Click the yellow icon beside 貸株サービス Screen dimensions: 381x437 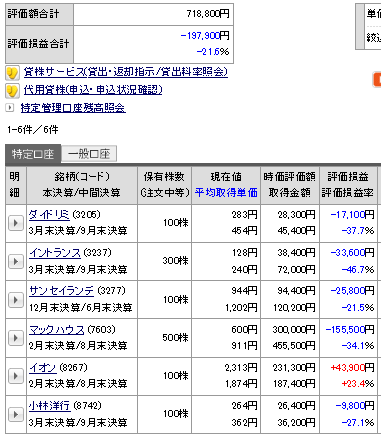[12, 73]
